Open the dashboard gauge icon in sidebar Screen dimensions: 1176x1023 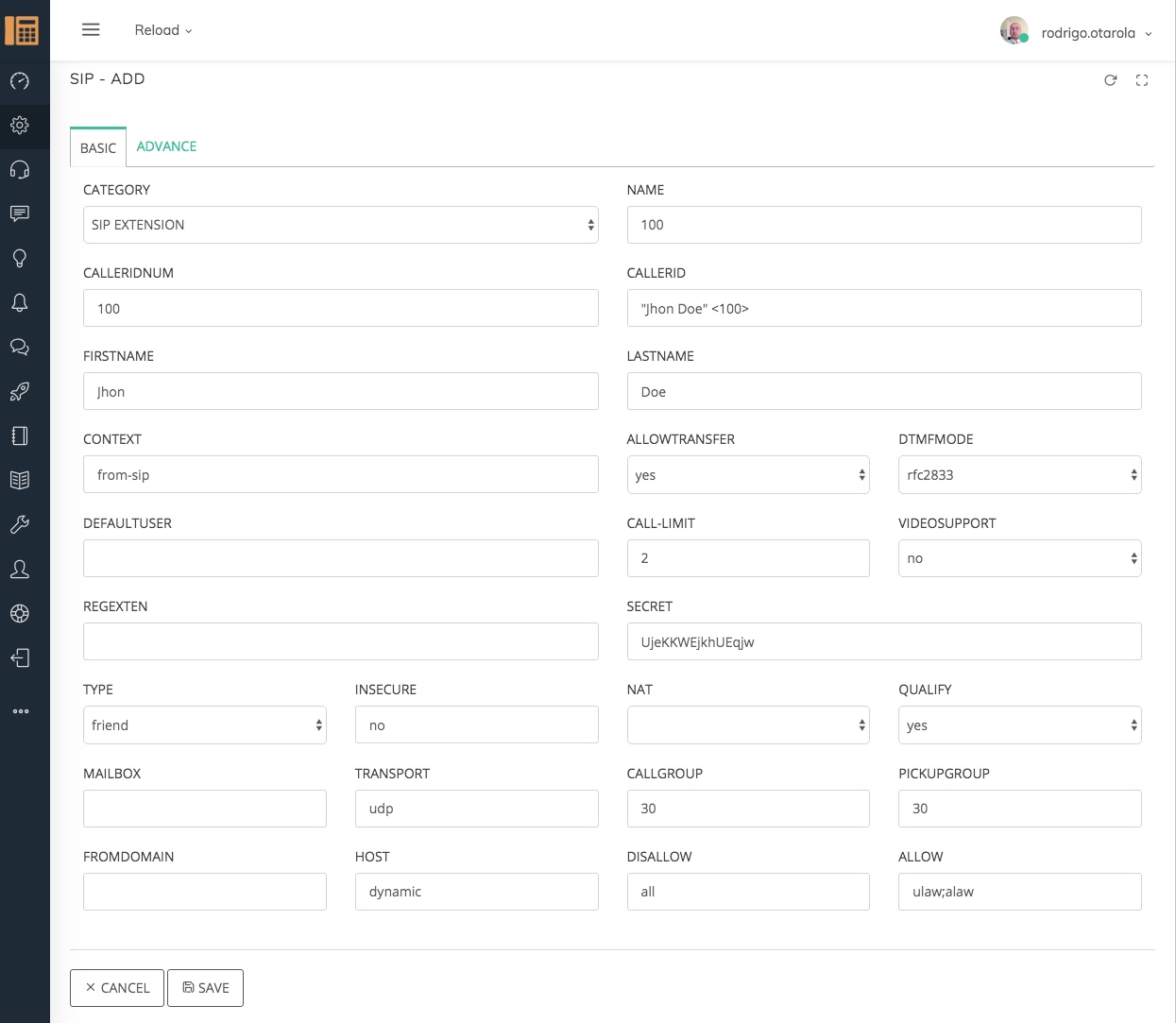coord(20,81)
